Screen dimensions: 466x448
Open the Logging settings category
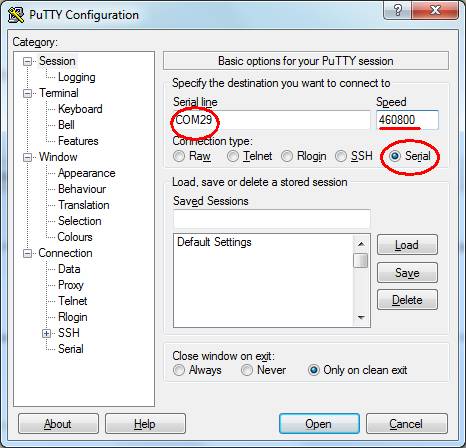(x=77, y=77)
